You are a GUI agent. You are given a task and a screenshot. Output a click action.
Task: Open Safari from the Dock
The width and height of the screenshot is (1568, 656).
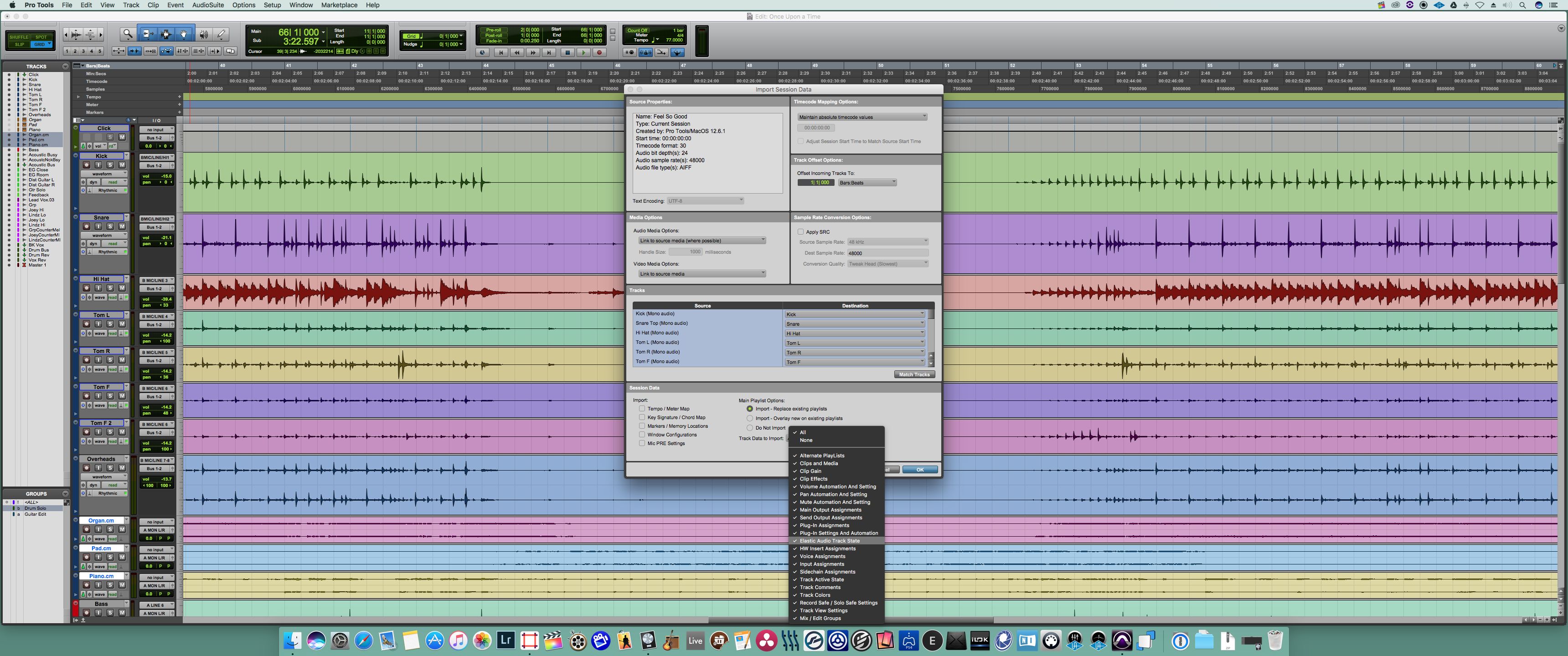pos(363,640)
